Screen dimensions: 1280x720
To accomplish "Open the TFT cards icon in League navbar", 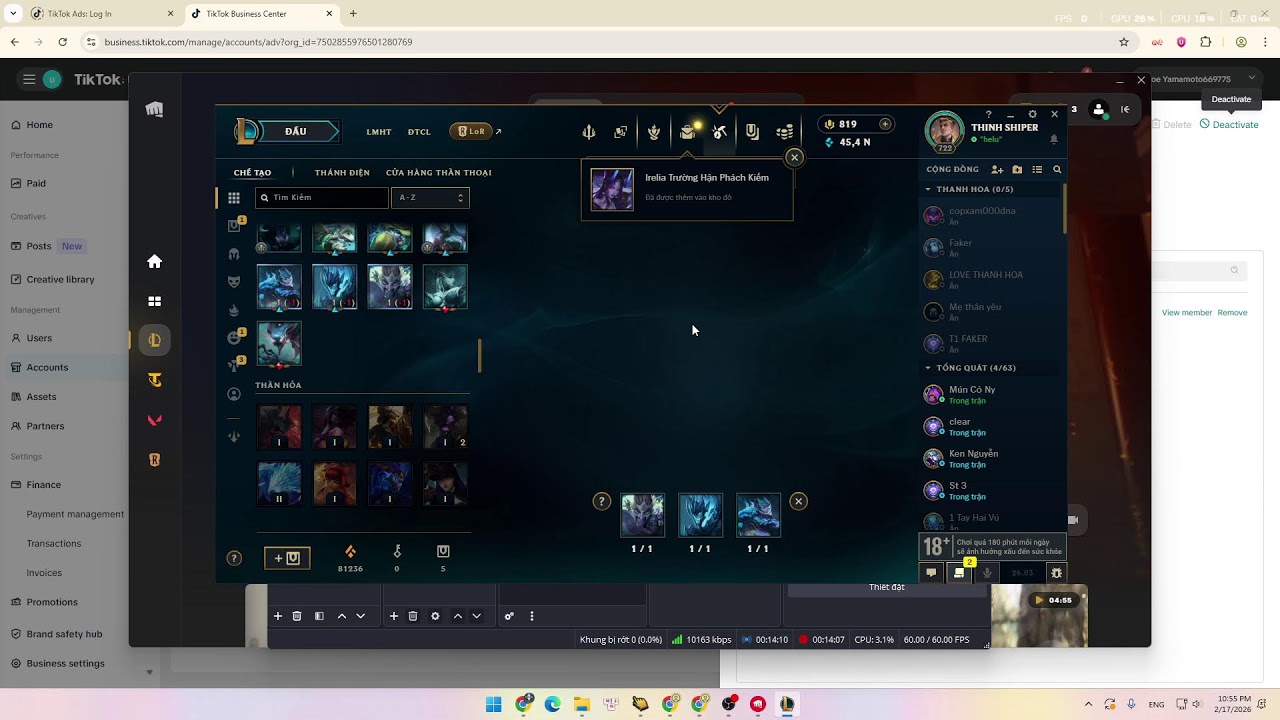I will pos(620,132).
